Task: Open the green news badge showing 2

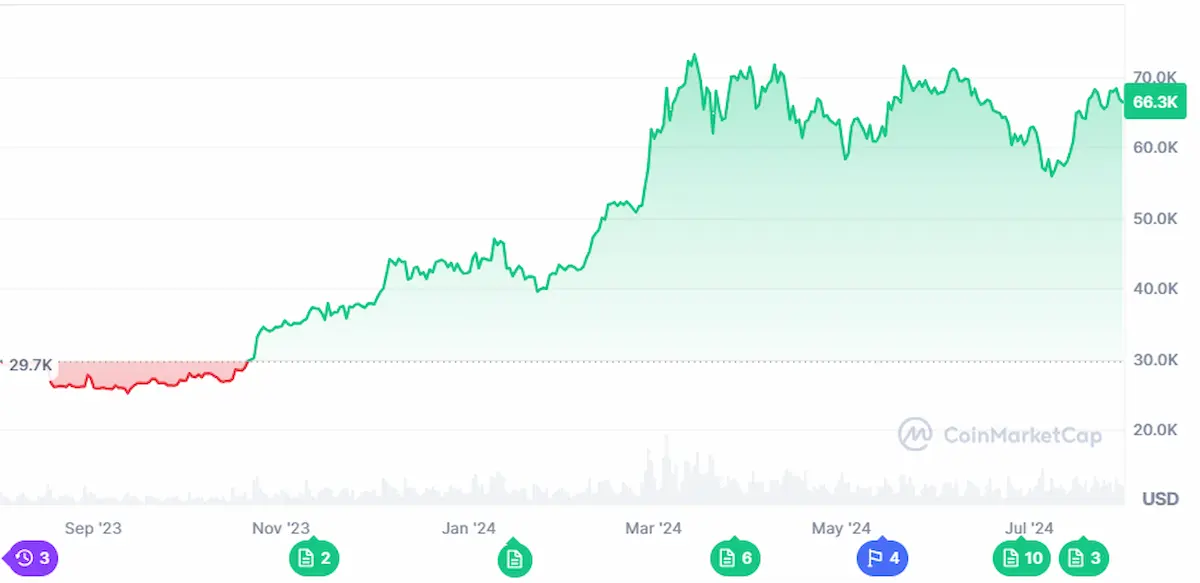Action: click(x=314, y=558)
